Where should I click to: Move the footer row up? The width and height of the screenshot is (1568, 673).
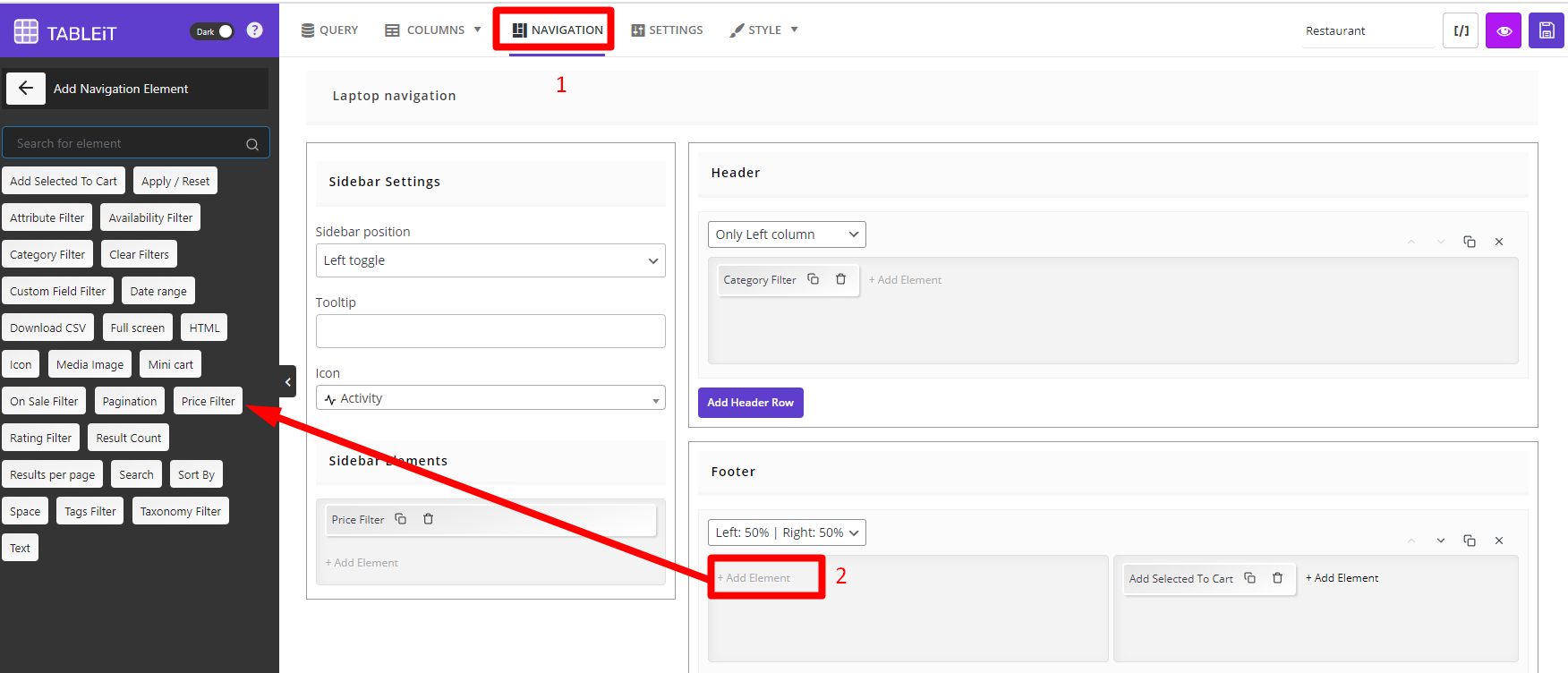pyautogui.click(x=1411, y=541)
